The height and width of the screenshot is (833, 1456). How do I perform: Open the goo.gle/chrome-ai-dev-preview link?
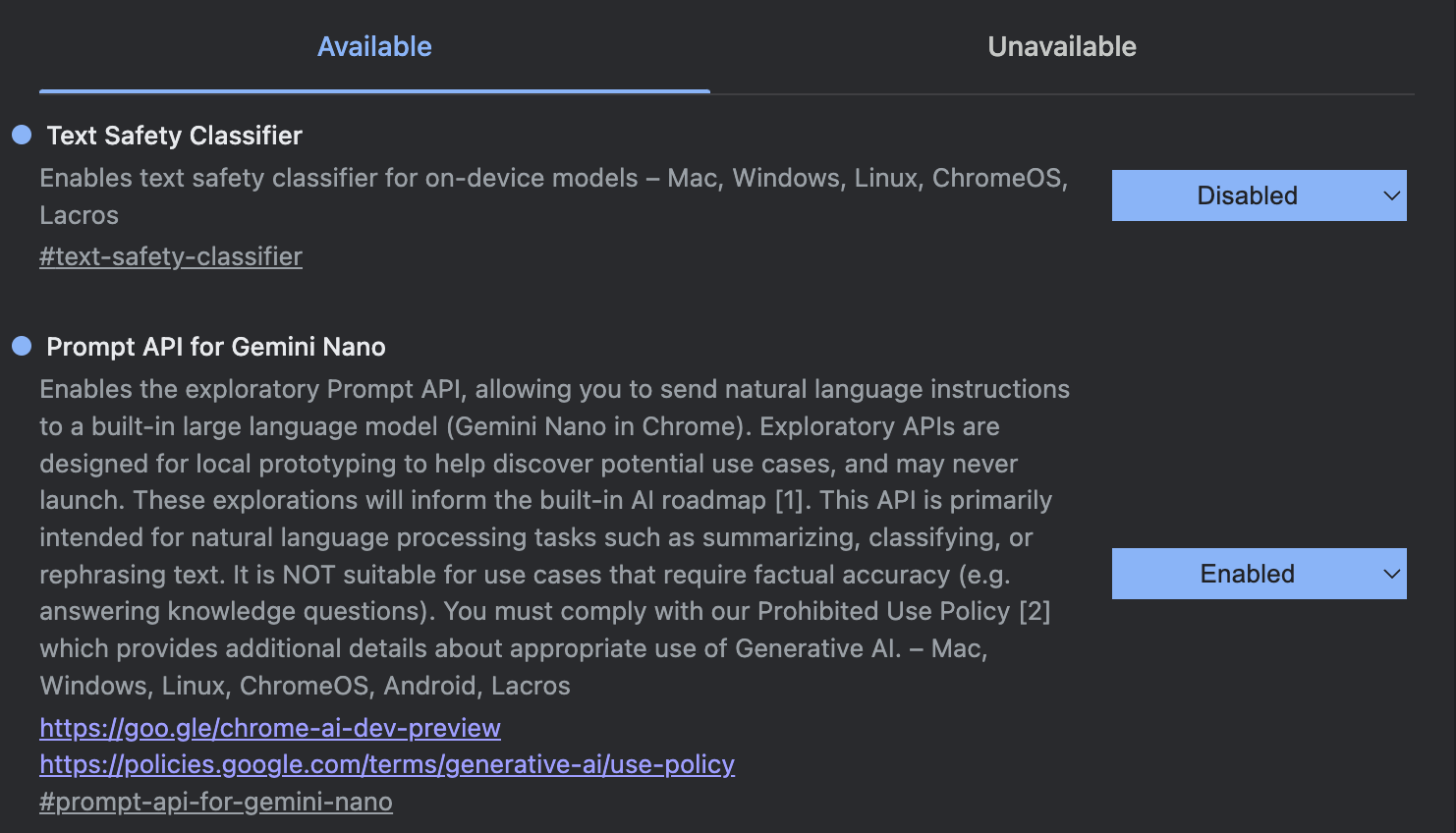pyautogui.click(x=270, y=728)
